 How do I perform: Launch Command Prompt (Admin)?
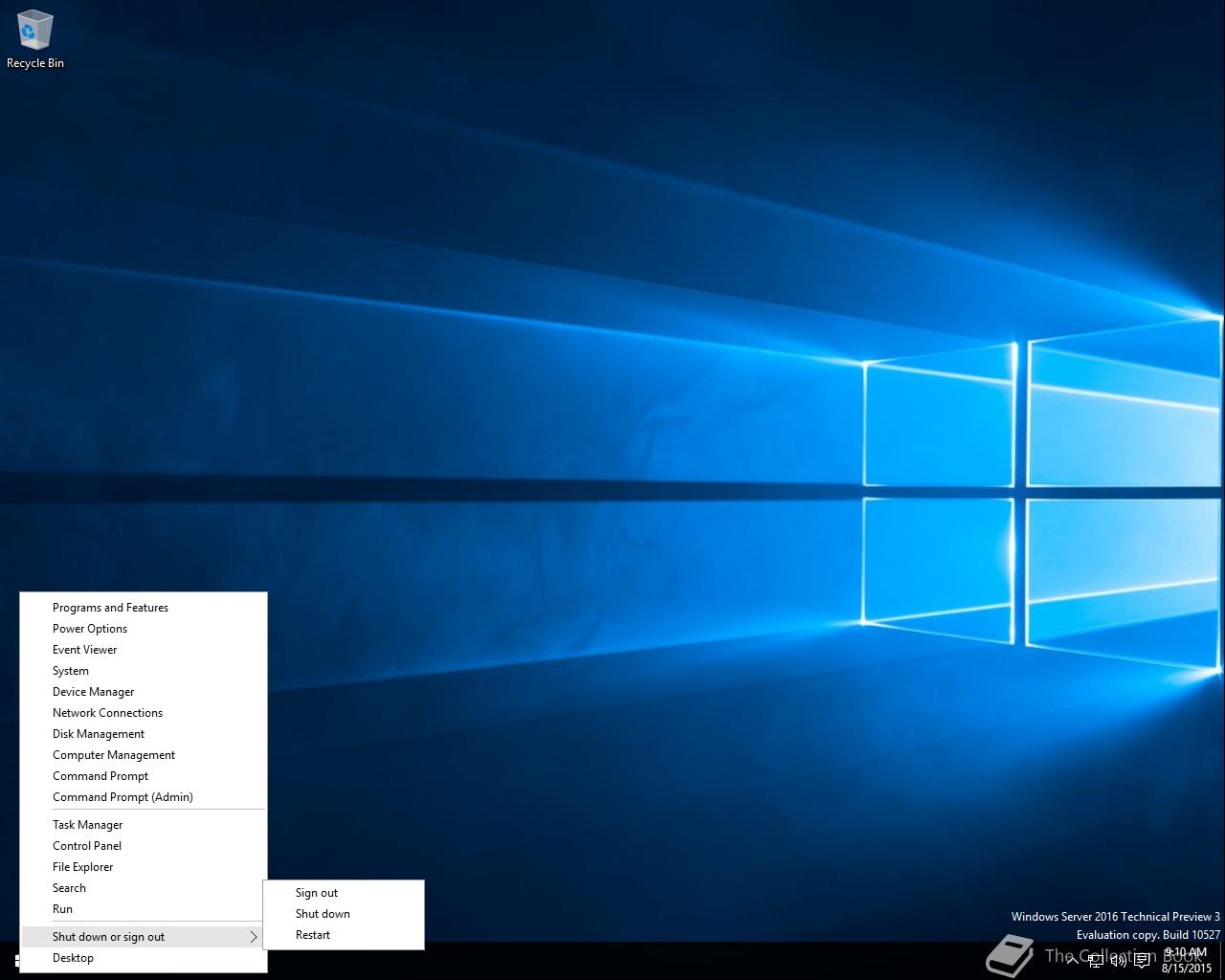143,797
